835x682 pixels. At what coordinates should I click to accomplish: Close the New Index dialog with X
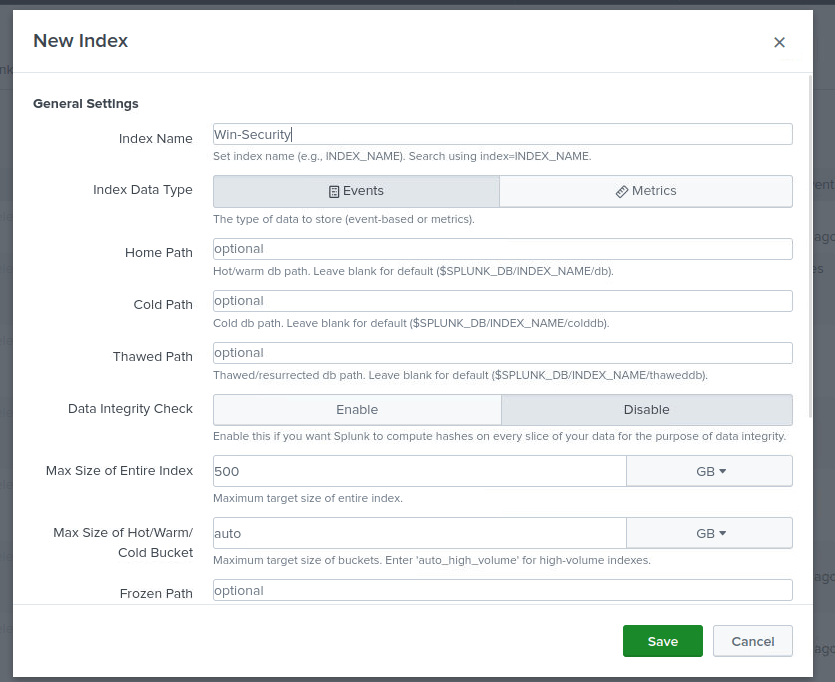[x=779, y=42]
